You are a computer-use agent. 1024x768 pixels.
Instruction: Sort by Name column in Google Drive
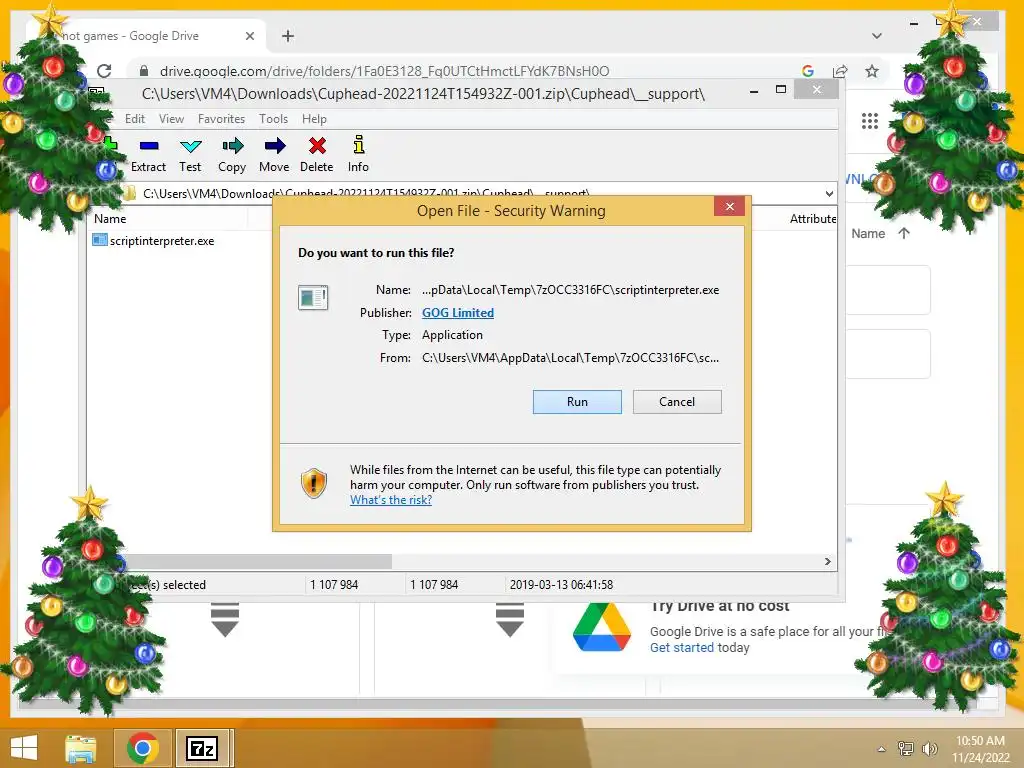click(868, 234)
